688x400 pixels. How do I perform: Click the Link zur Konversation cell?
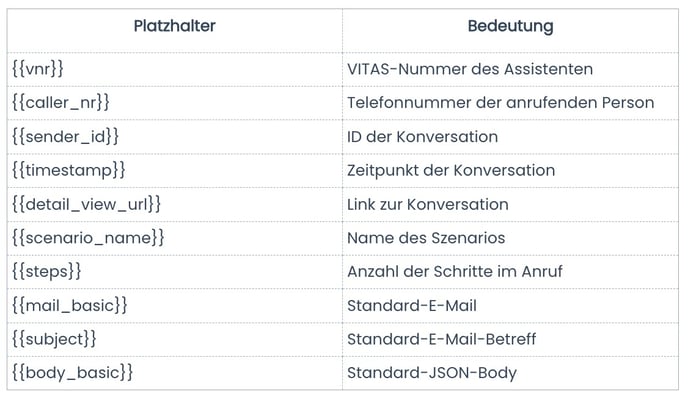(x=428, y=204)
